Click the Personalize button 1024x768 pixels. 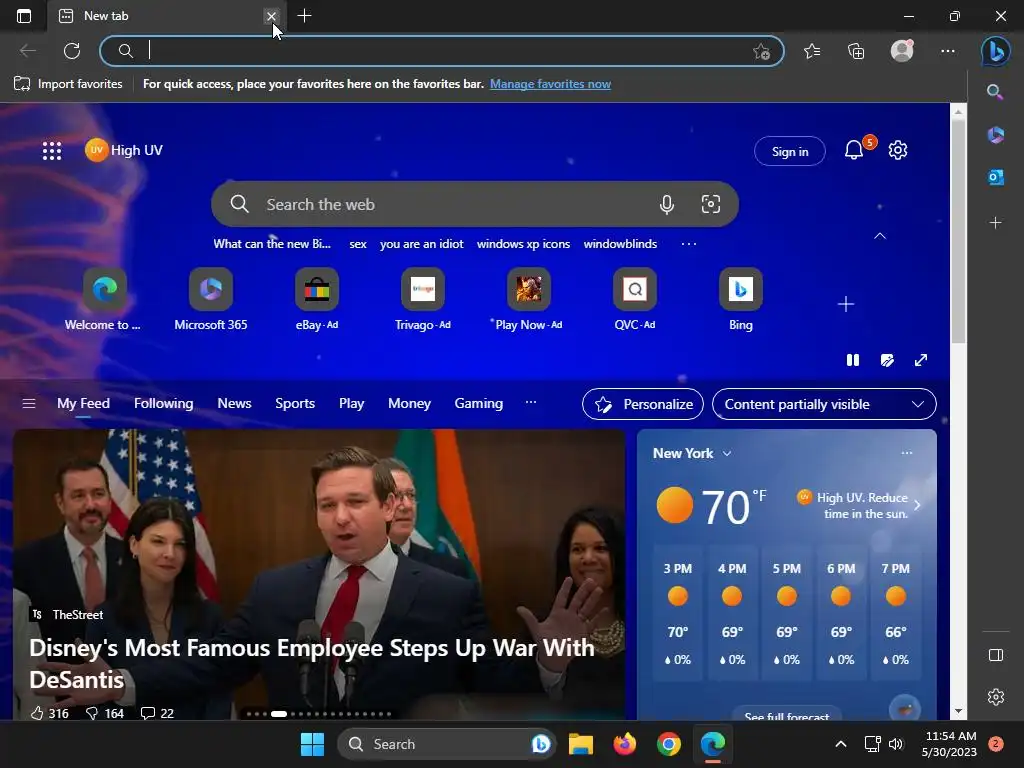coord(643,404)
